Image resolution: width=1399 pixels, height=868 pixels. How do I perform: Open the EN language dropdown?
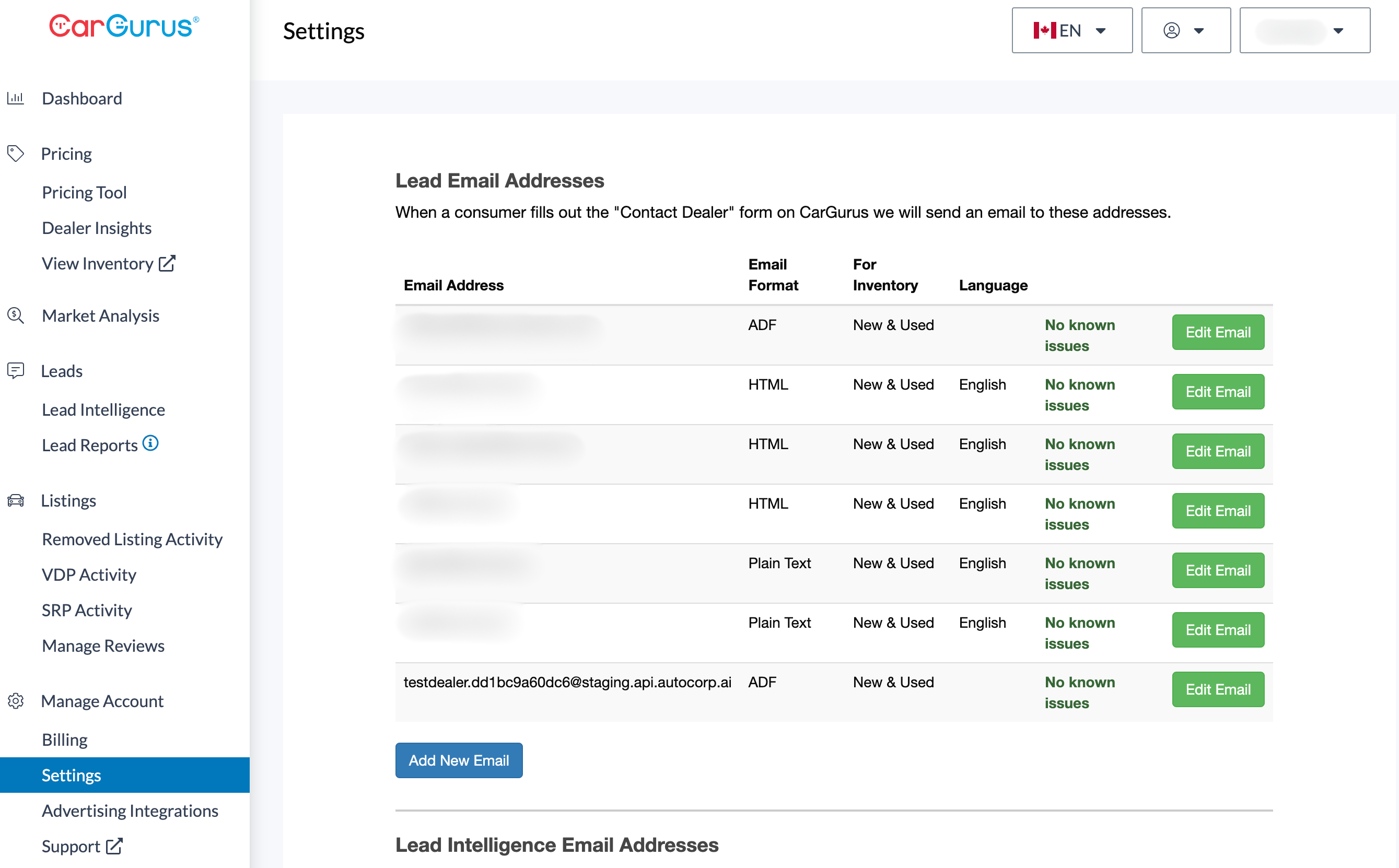[1071, 30]
